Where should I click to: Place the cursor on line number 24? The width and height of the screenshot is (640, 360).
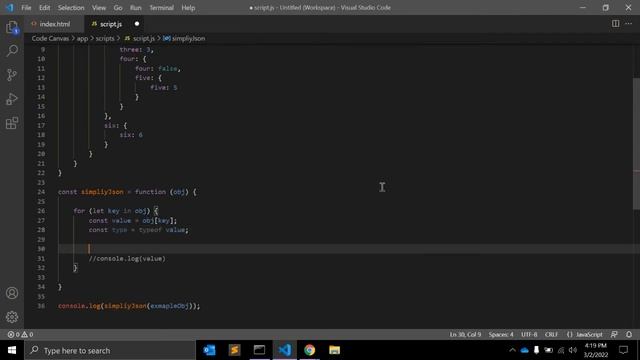point(41,192)
